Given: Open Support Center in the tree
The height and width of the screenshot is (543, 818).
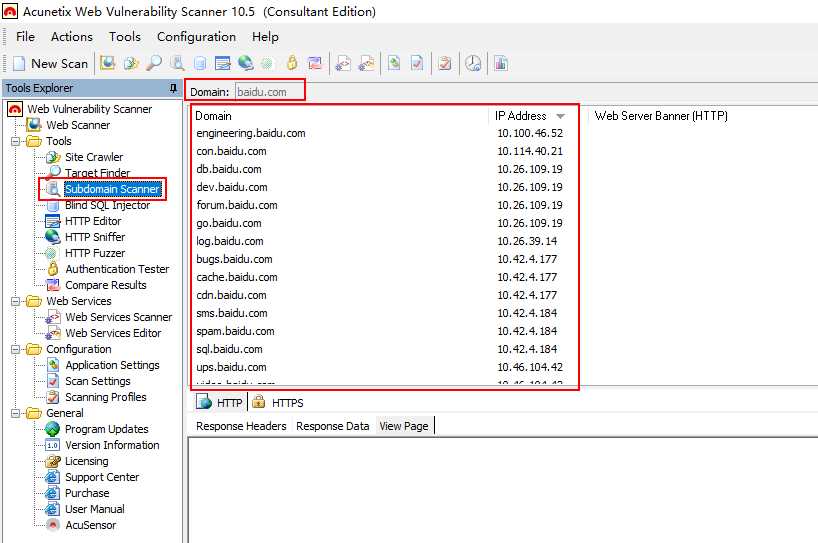Looking at the screenshot, I should click(102, 477).
